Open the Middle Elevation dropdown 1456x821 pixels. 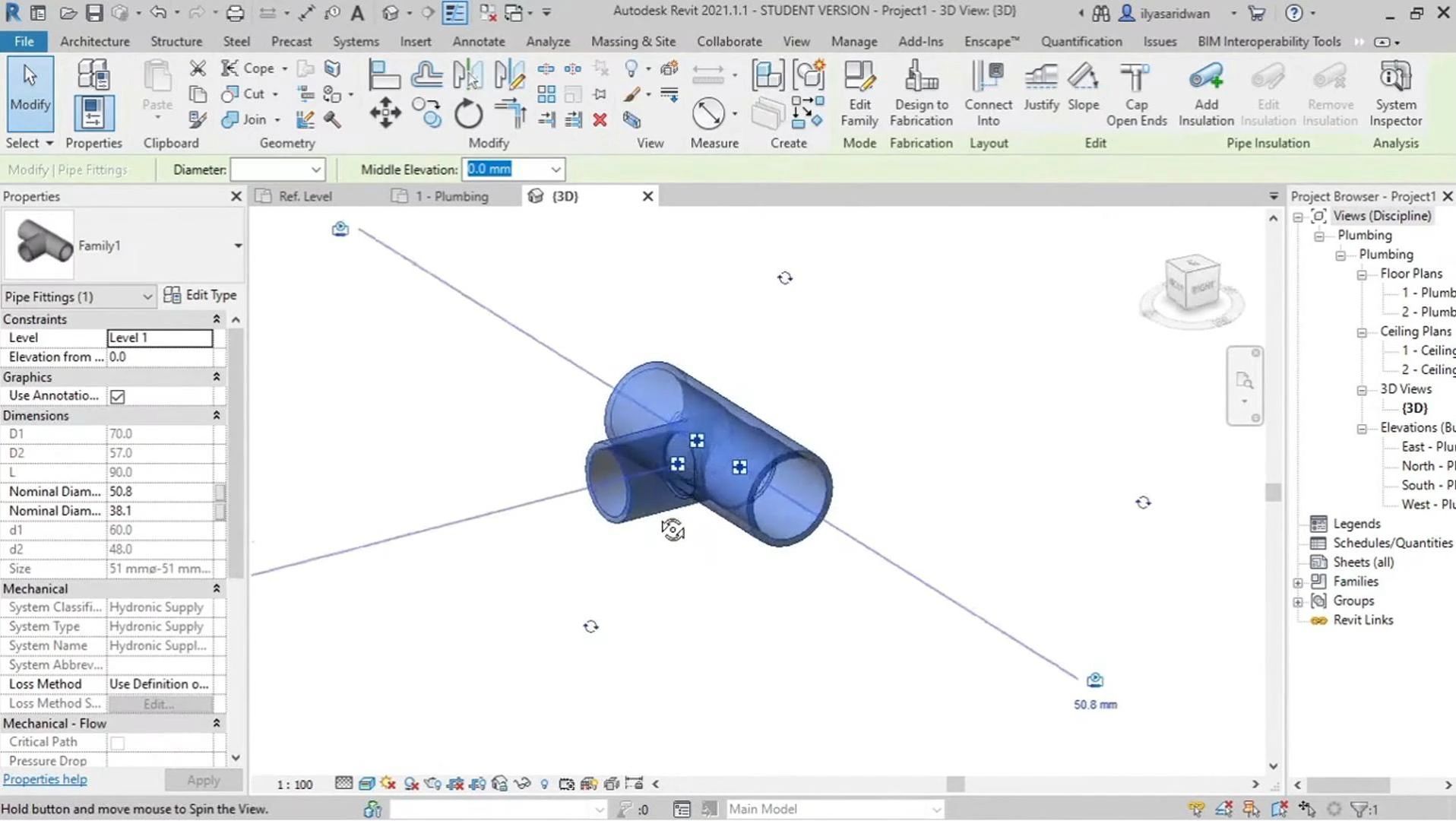(x=555, y=170)
